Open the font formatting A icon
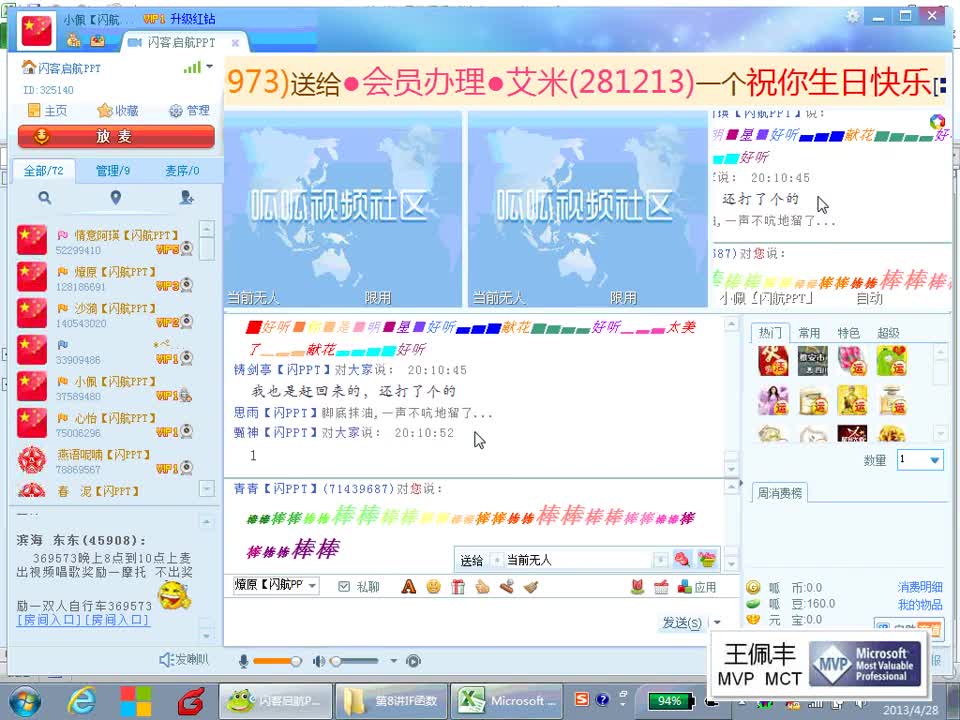 pyautogui.click(x=408, y=587)
